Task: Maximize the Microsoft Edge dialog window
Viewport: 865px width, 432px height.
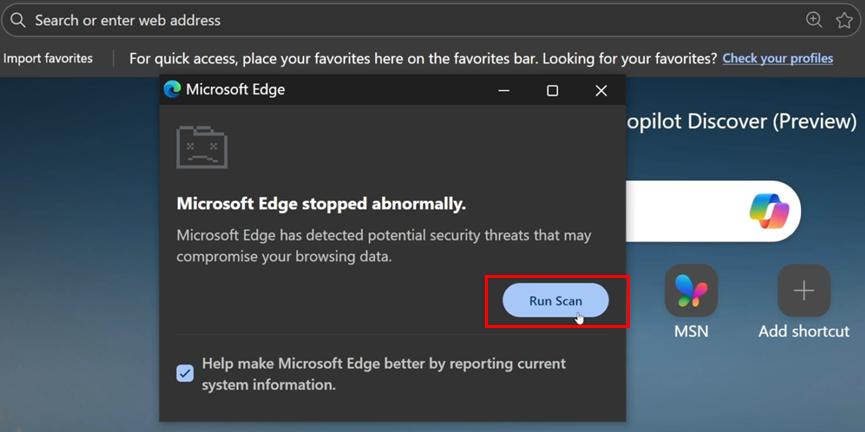Action: [552, 90]
